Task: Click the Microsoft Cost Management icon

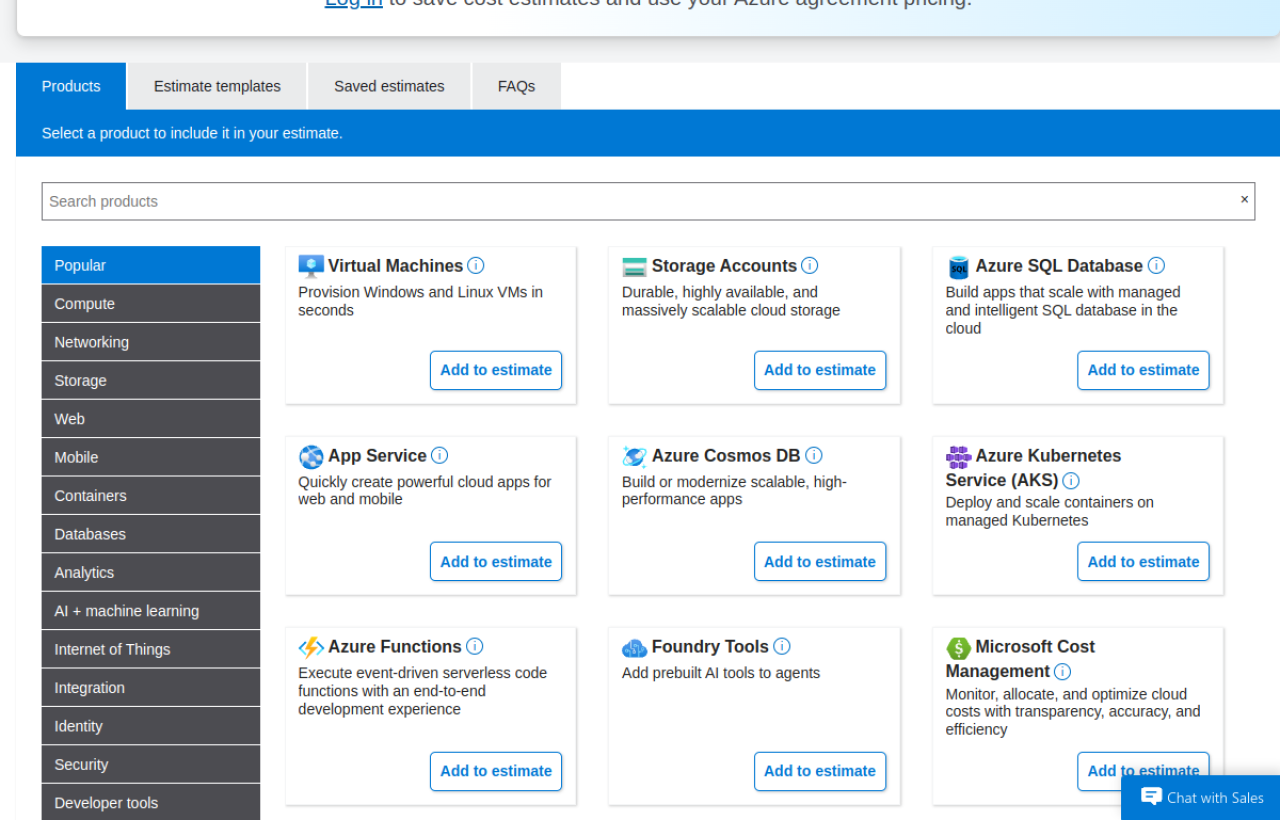Action: click(958, 648)
